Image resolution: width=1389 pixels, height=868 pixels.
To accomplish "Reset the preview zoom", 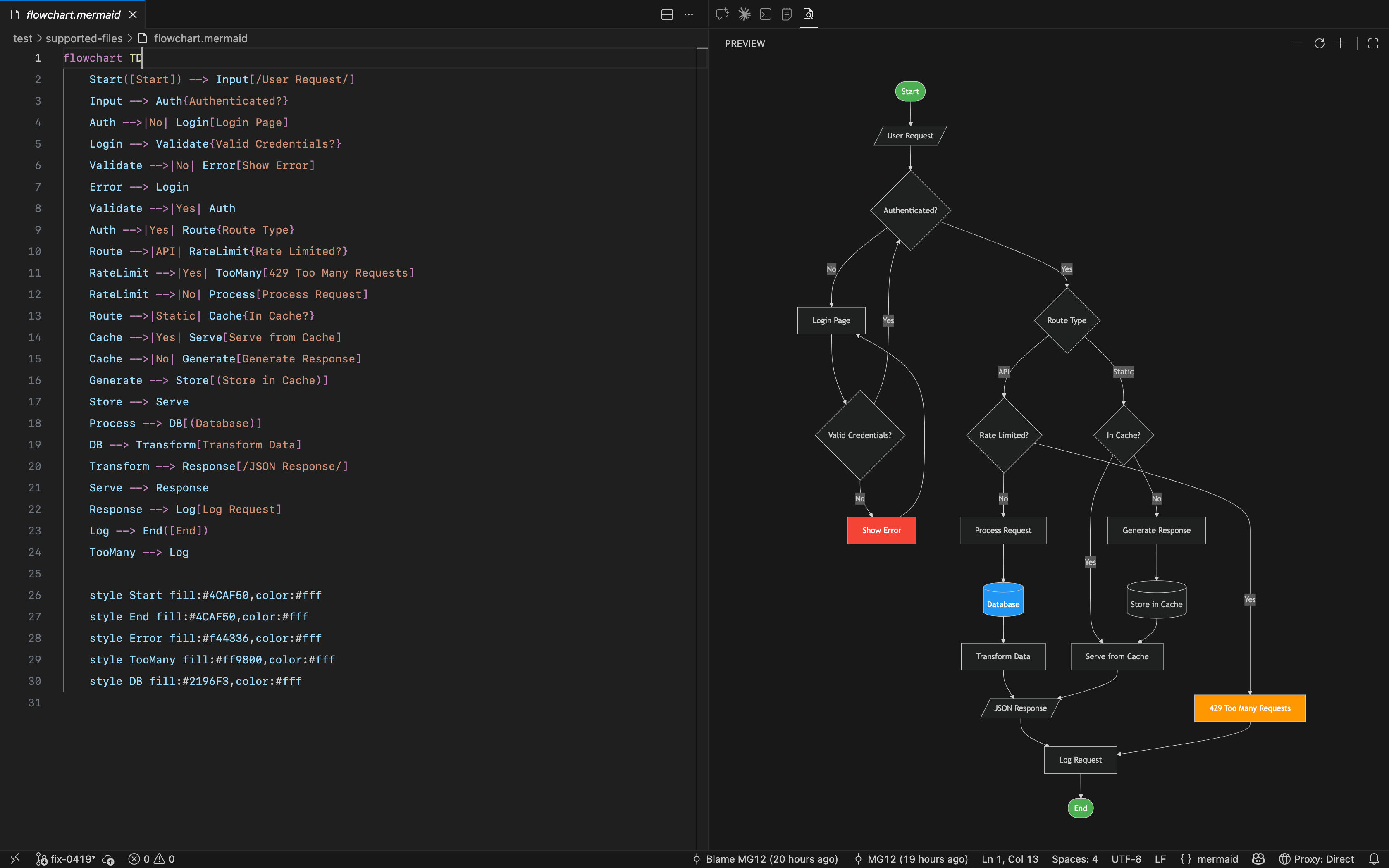I will click(x=1319, y=44).
